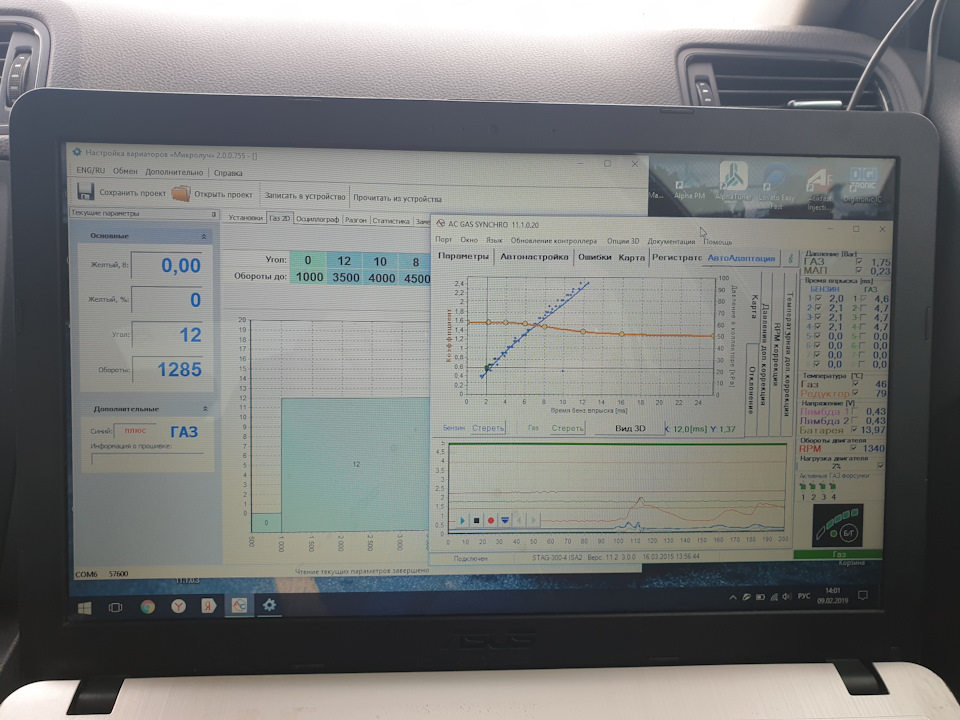The height and width of the screenshot is (720, 960).
Task: Click active gas injector icon number 3
Action: [823, 487]
